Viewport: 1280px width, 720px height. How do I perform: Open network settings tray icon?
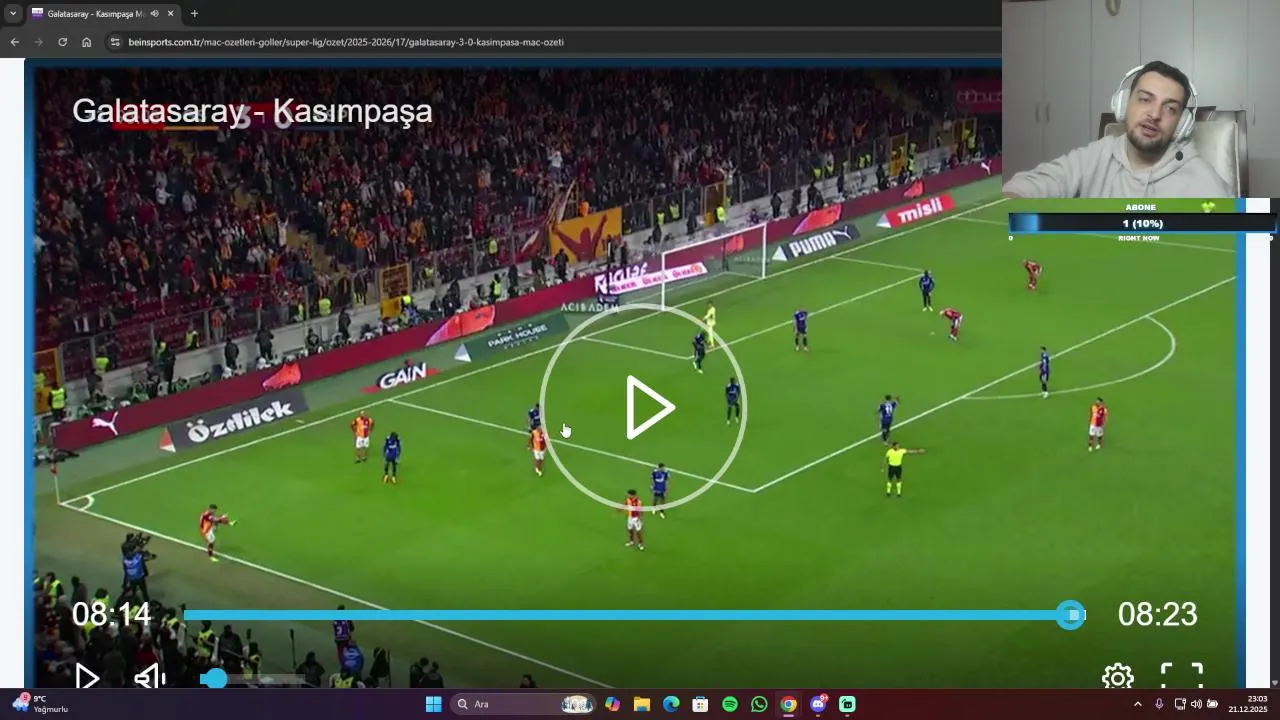click(x=1180, y=704)
